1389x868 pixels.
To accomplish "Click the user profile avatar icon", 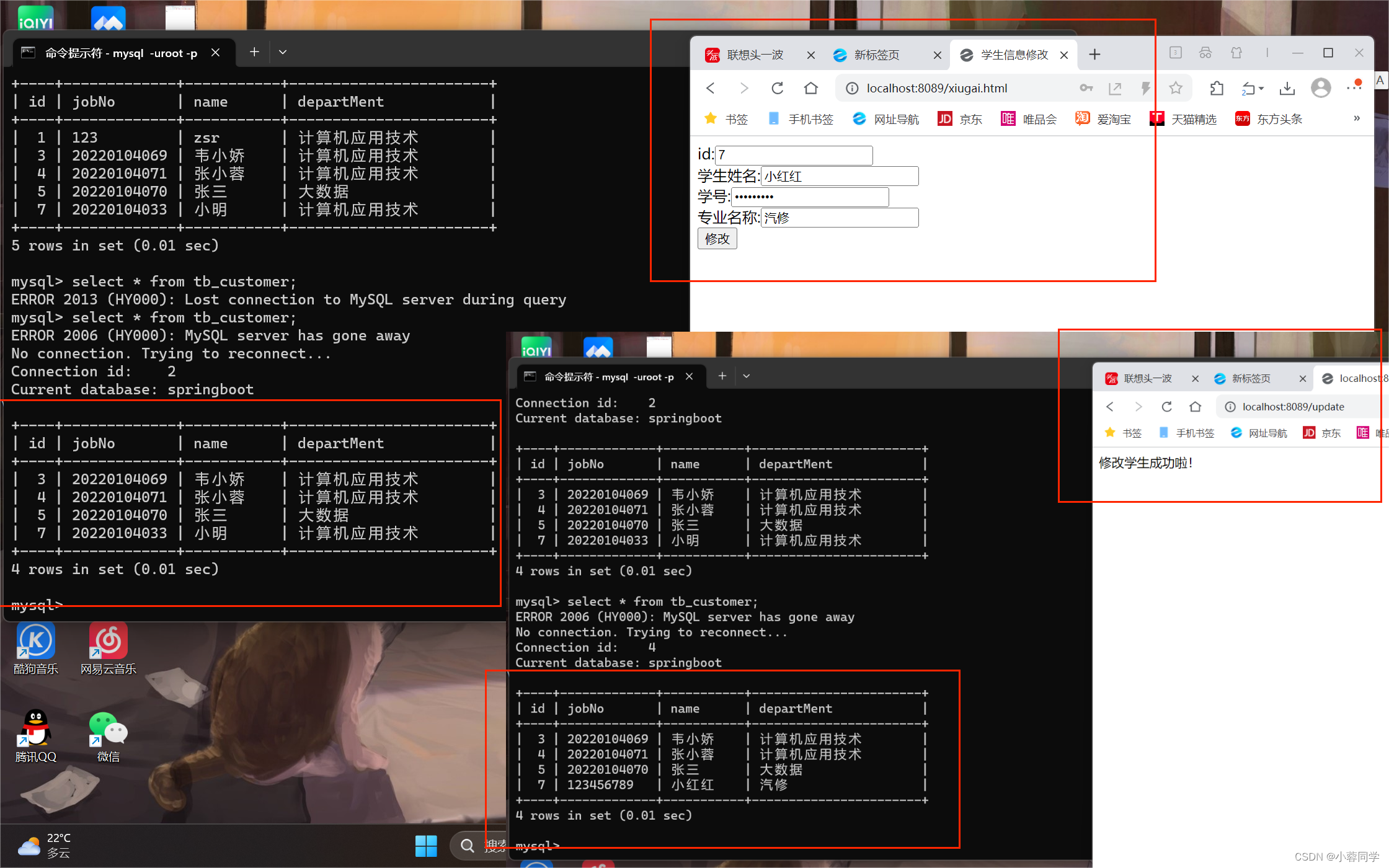I will click(1320, 88).
